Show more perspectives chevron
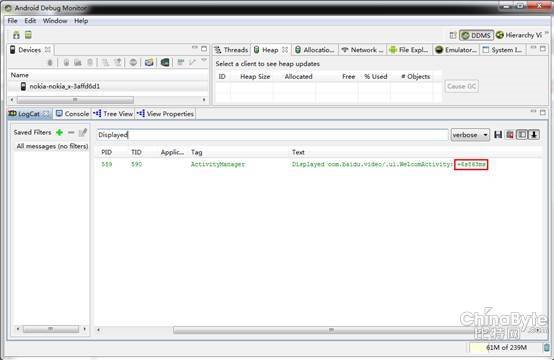 click(547, 33)
